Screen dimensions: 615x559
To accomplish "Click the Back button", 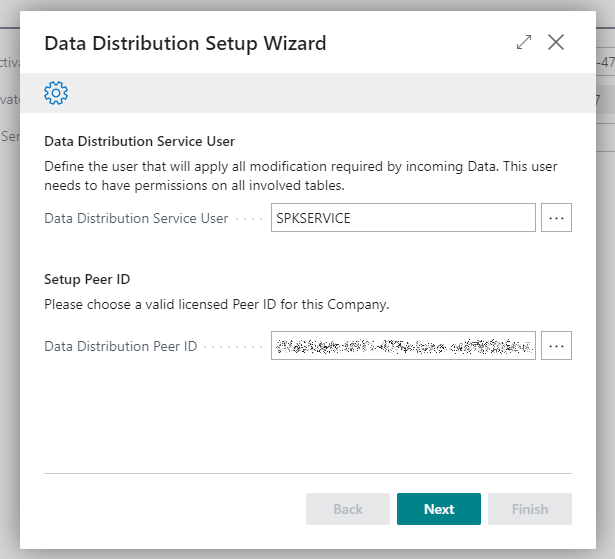I will click(347, 509).
